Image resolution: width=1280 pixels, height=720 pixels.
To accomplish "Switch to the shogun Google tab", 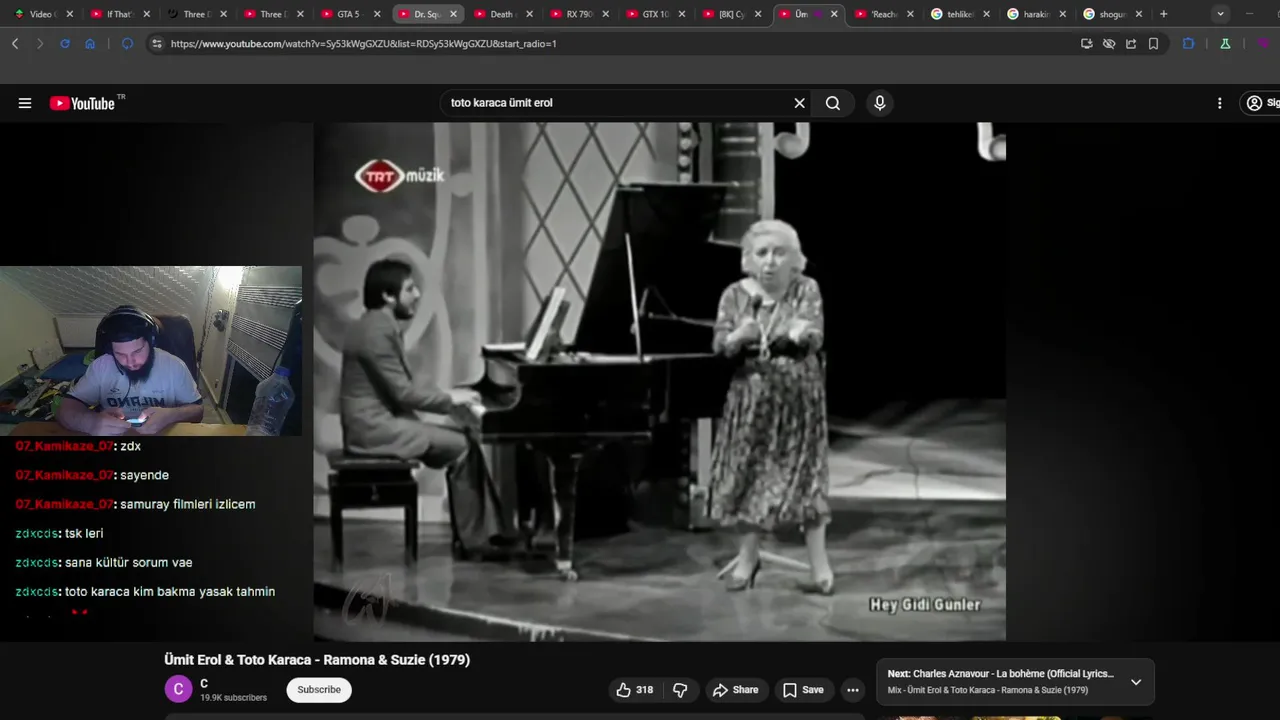I will (x=1112, y=14).
